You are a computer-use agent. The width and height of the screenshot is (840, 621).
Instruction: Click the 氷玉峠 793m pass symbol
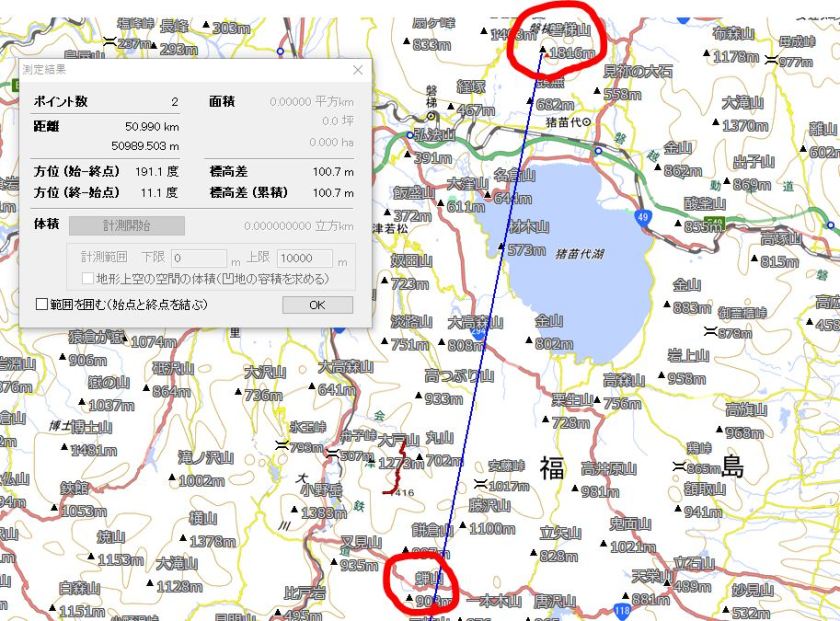pyautogui.click(x=280, y=446)
